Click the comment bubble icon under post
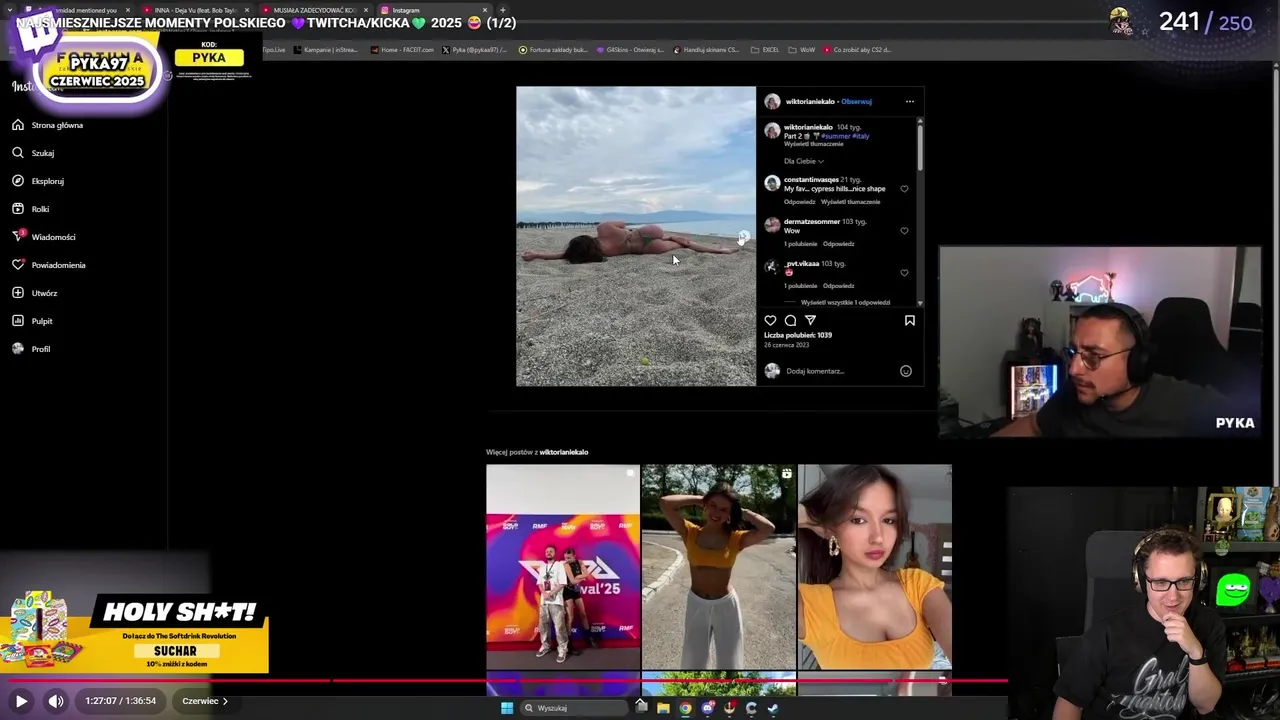The width and height of the screenshot is (1280, 720). [x=790, y=320]
